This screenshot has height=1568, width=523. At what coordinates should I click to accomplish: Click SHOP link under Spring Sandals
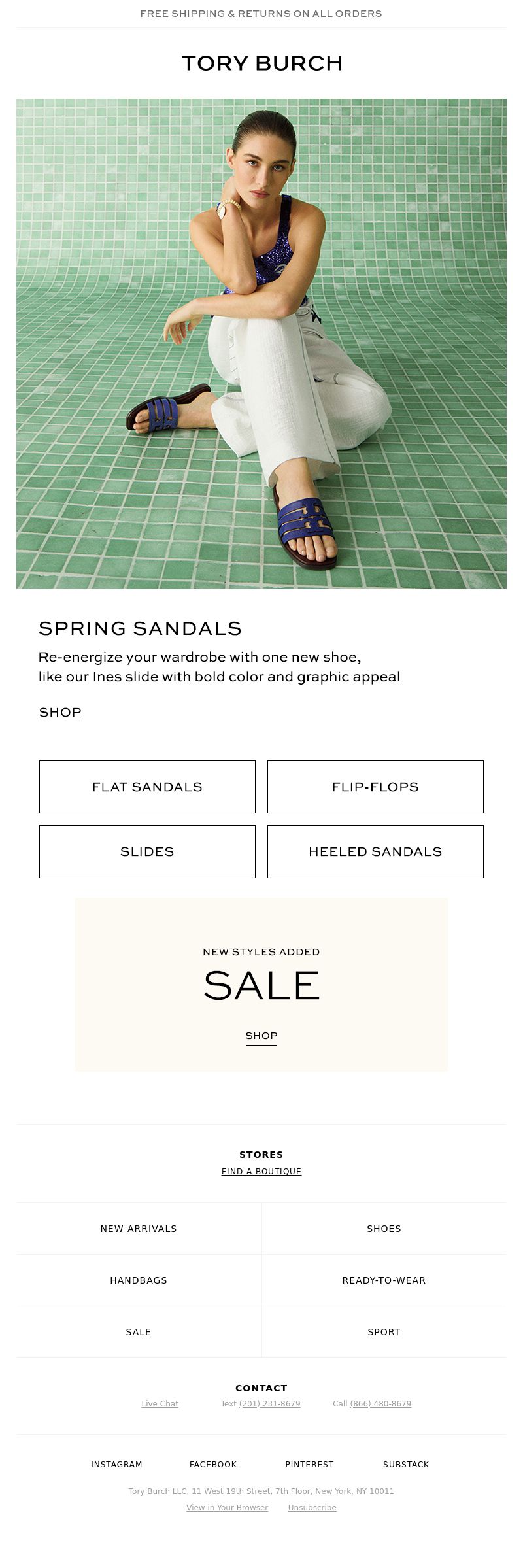[60, 713]
